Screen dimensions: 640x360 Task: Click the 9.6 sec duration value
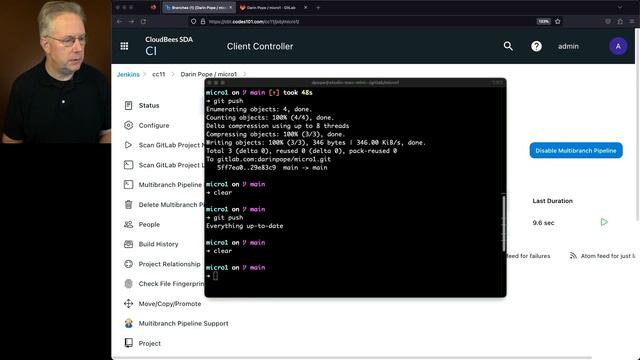543,223
